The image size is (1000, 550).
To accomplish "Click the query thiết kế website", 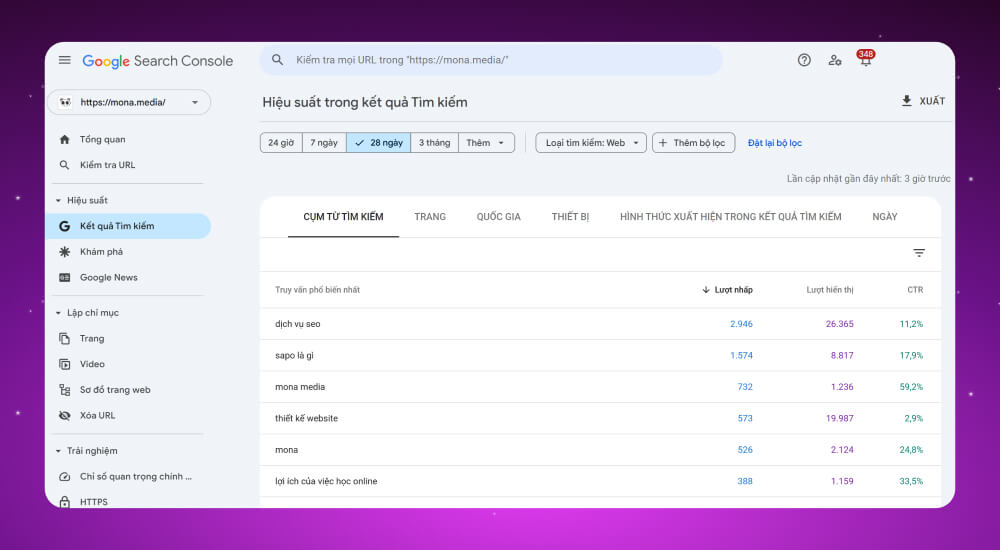I will coord(307,419).
